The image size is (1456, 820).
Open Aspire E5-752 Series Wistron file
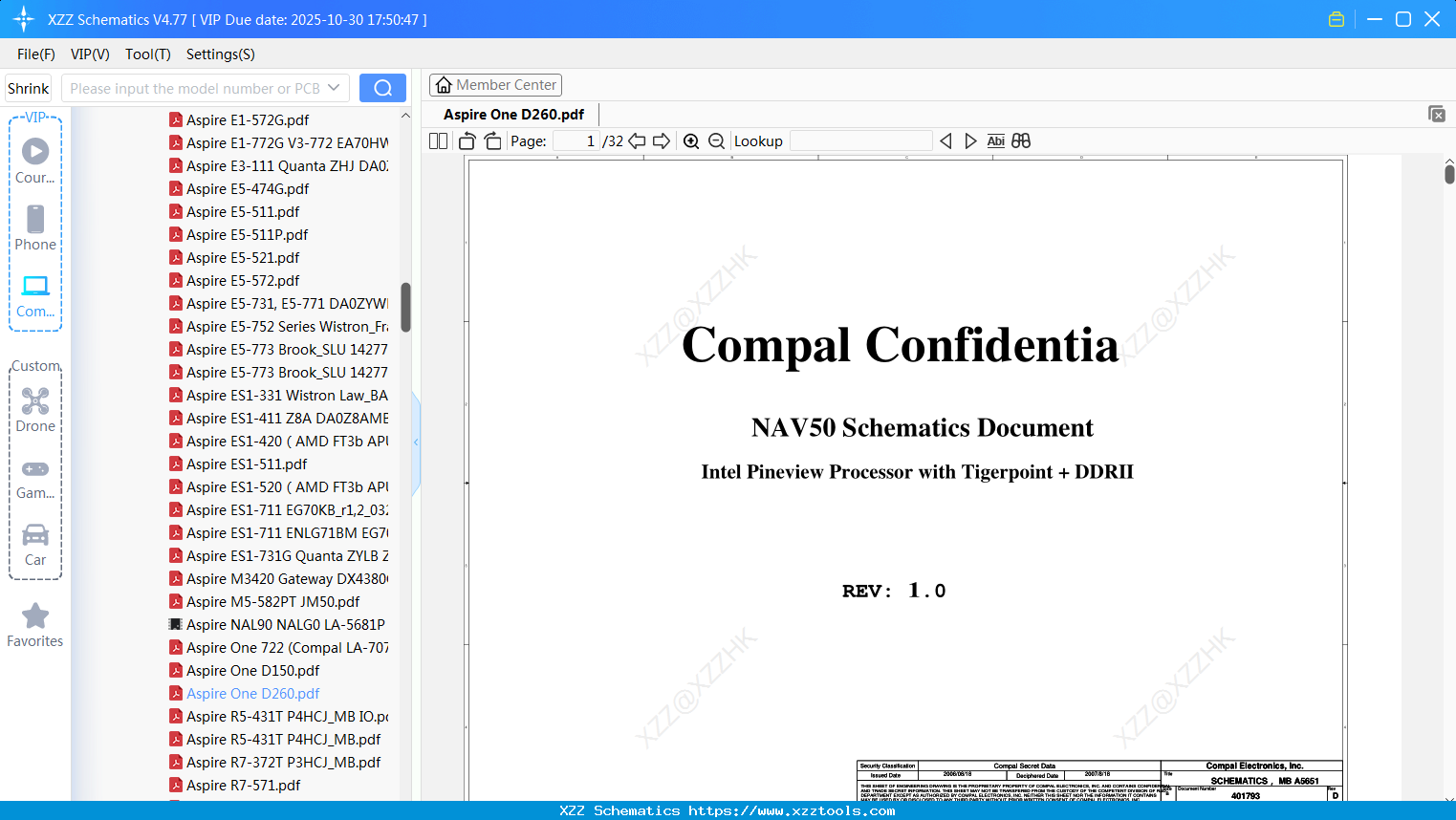point(278,326)
